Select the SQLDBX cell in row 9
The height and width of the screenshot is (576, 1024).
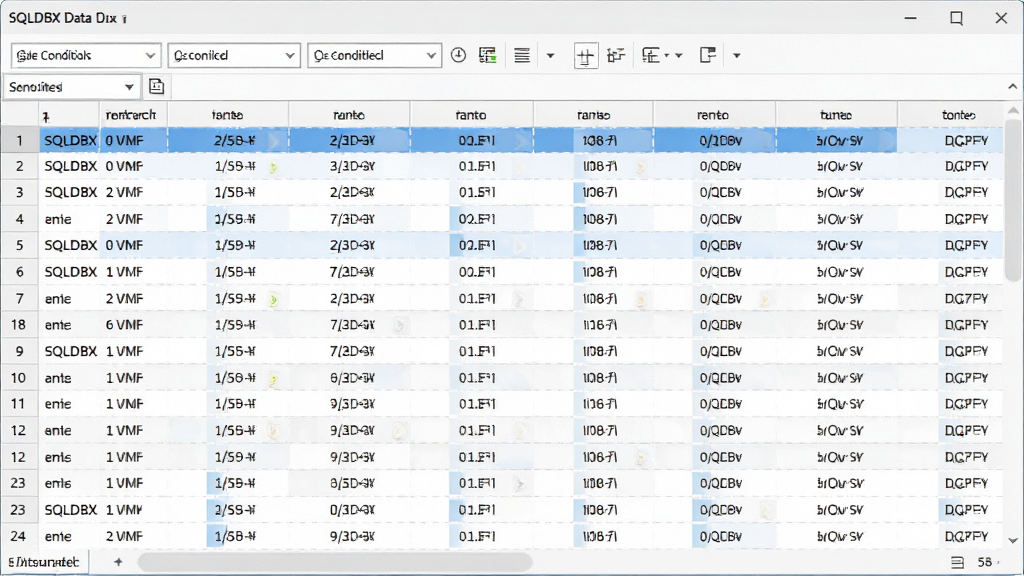(70, 351)
